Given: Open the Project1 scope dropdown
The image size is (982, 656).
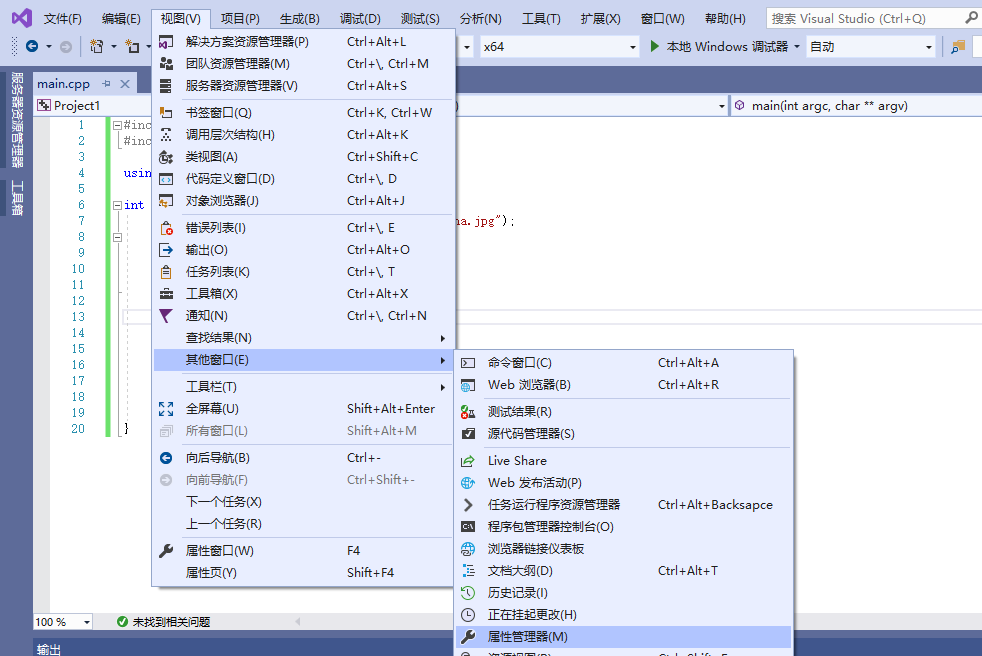Looking at the screenshot, I should (x=93, y=105).
